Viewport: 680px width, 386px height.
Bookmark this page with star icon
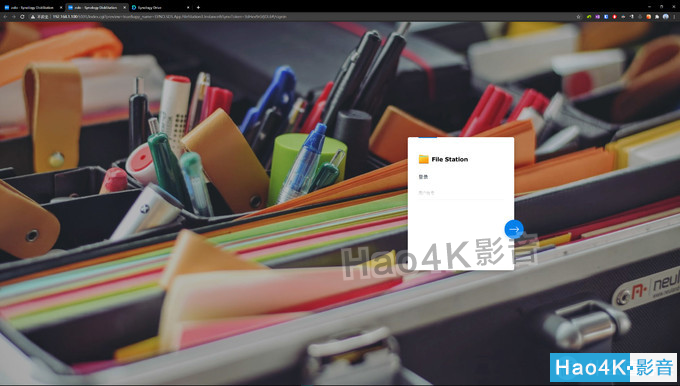click(579, 16)
